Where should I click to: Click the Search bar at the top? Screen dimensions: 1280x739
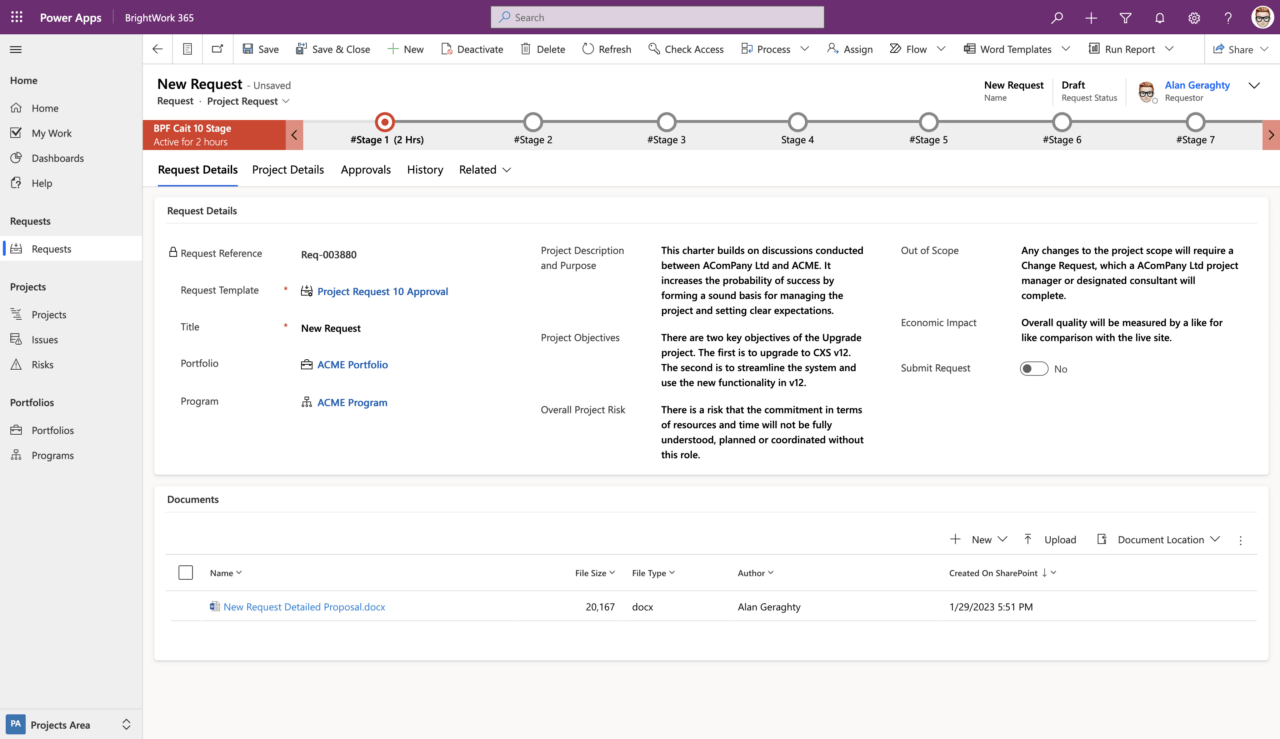tap(656, 17)
